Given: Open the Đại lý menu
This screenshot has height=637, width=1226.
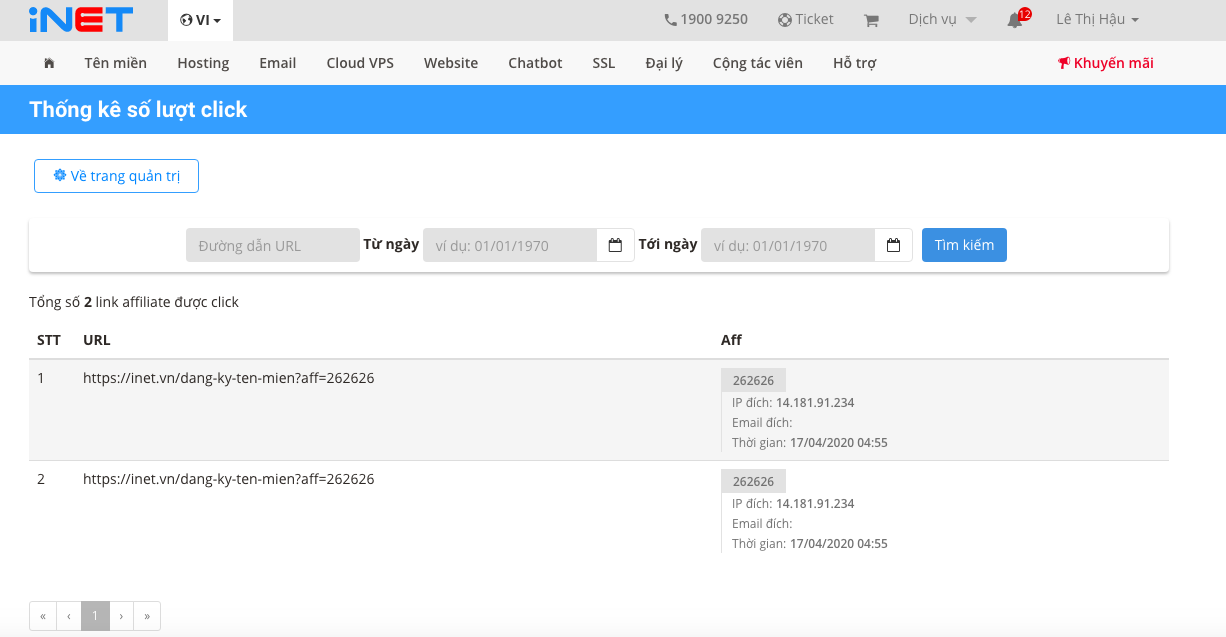Looking at the screenshot, I should pos(664,63).
